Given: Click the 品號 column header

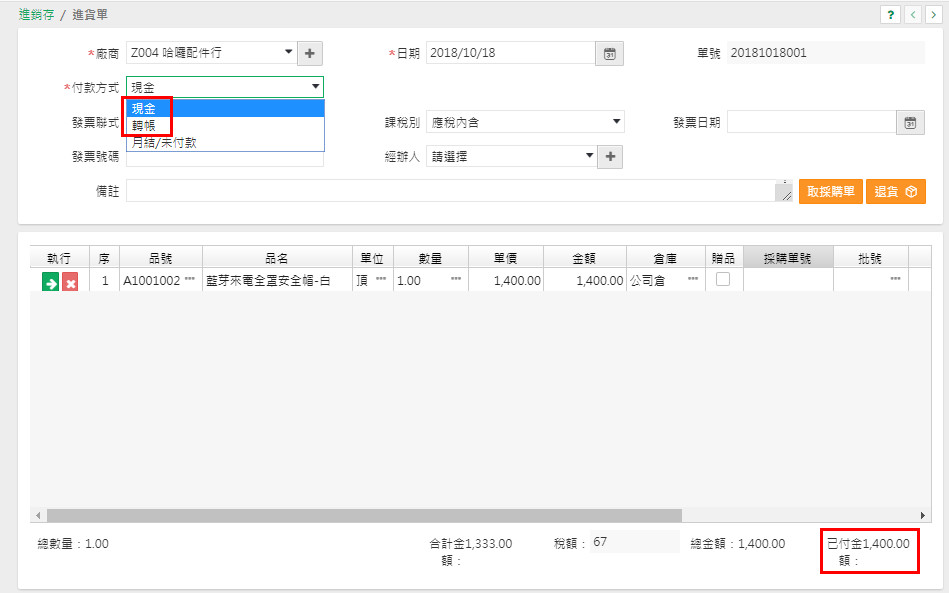Looking at the screenshot, I should (160, 258).
